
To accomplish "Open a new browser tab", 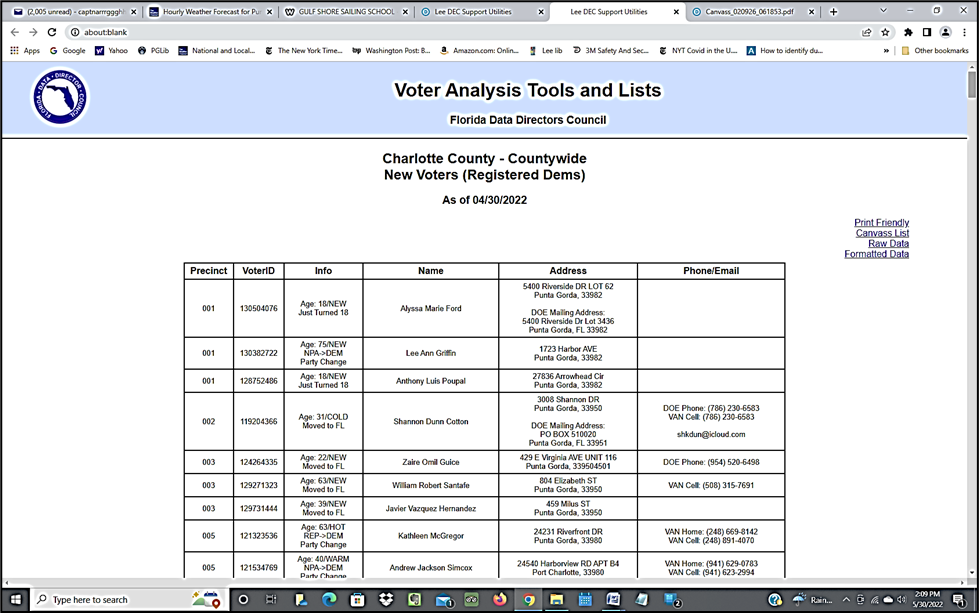I will pos(834,12).
